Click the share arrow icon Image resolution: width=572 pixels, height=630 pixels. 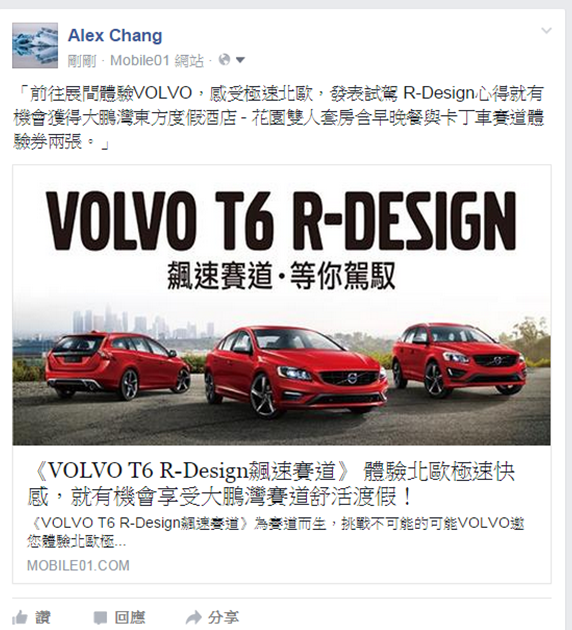(194, 617)
